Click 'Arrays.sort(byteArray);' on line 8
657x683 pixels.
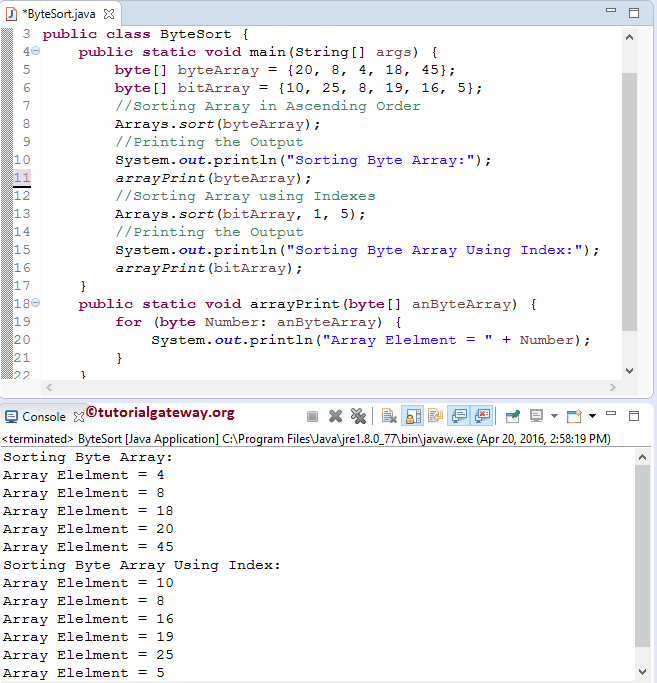(217, 124)
